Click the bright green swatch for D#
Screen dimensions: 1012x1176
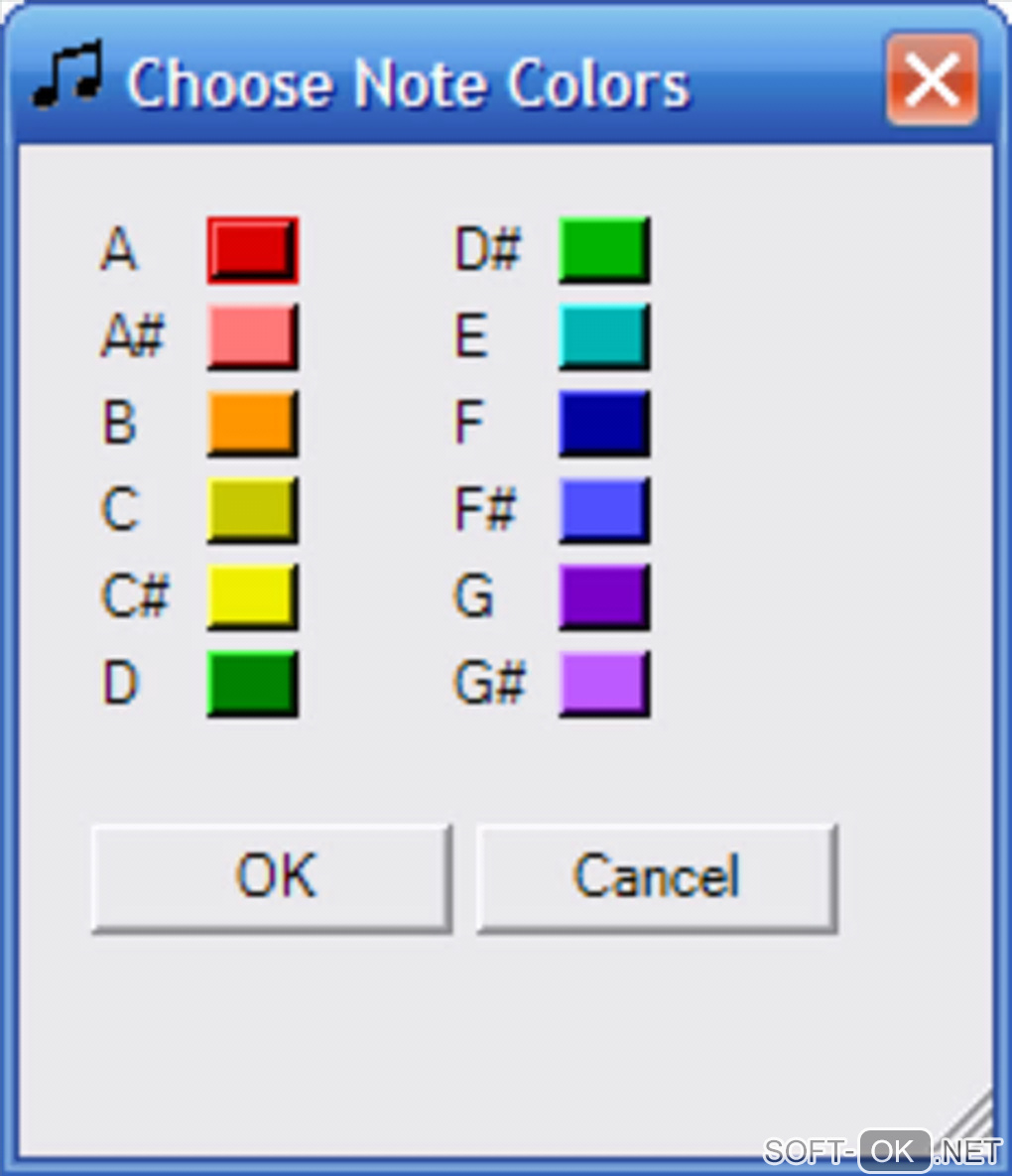click(x=604, y=250)
